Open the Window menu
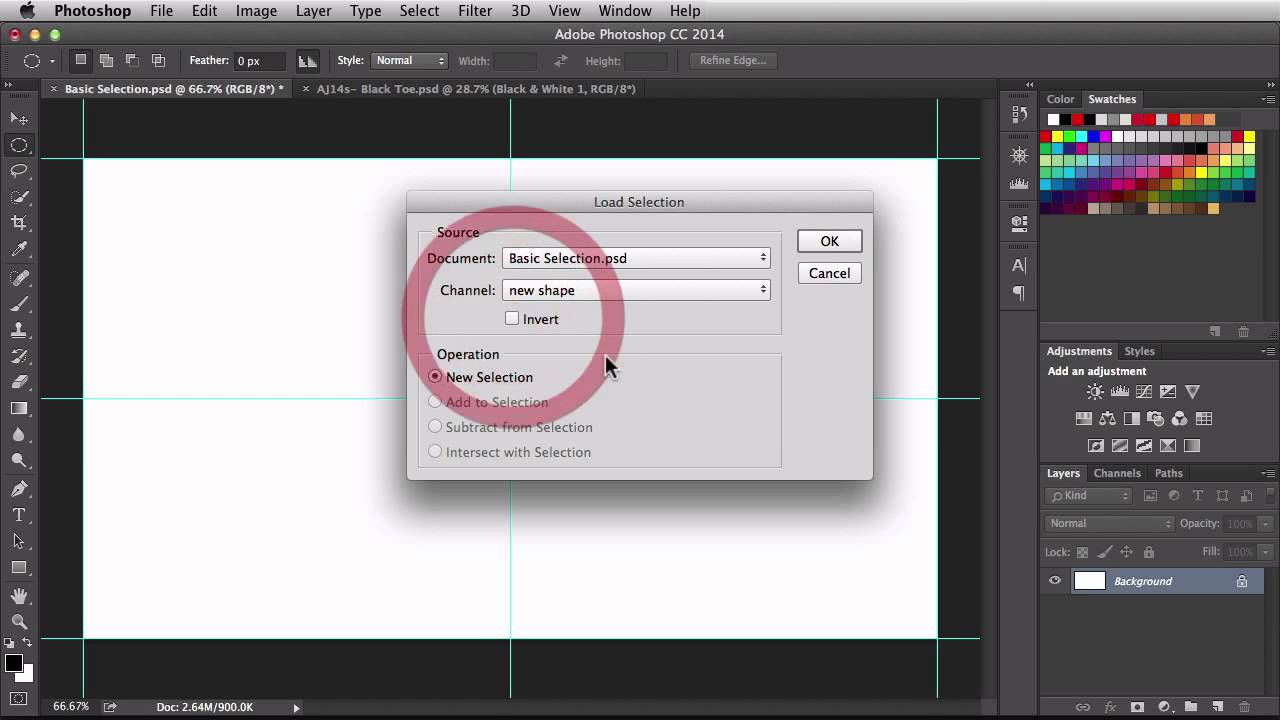Image resolution: width=1280 pixels, height=720 pixels. 625,11
